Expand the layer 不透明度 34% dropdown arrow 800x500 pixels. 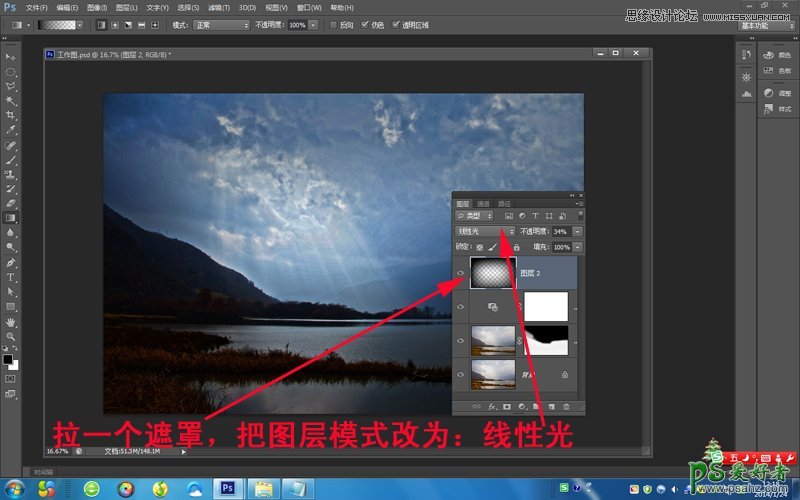pyautogui.click(x=577, y=231)
